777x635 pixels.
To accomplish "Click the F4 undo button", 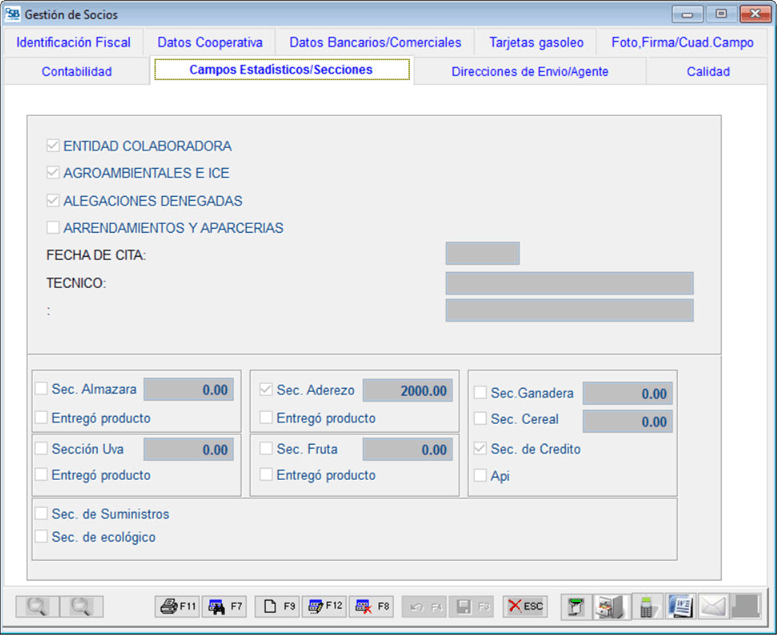I will click(424, 606).
